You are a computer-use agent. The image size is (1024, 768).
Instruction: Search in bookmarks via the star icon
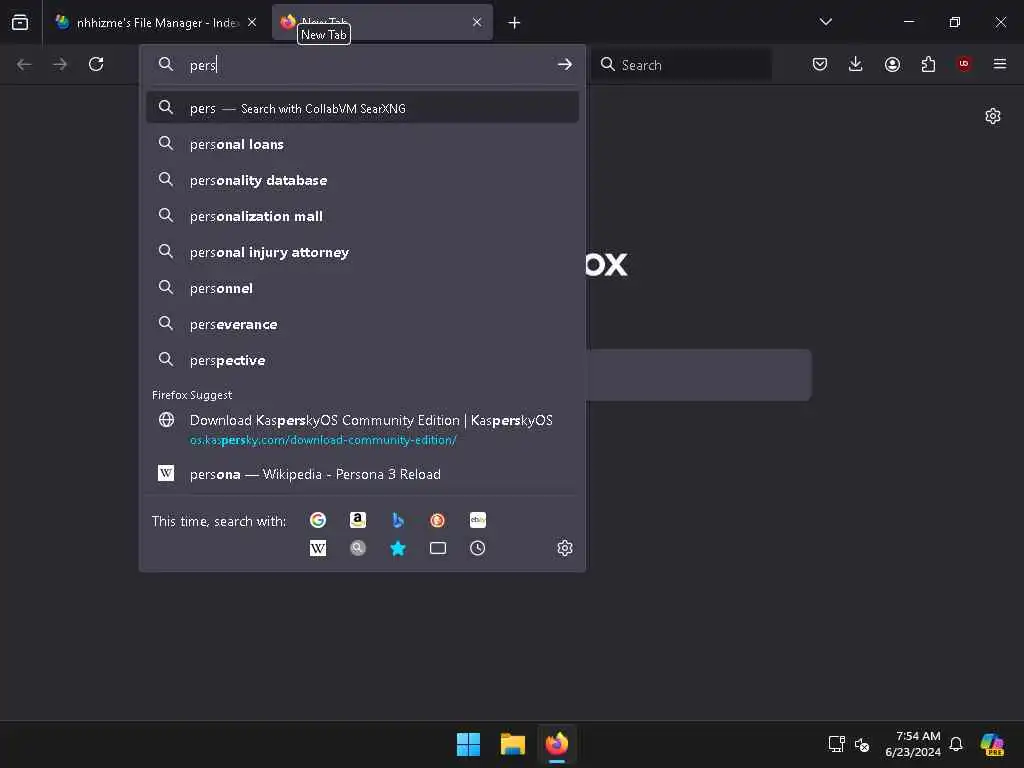(398, 548)
